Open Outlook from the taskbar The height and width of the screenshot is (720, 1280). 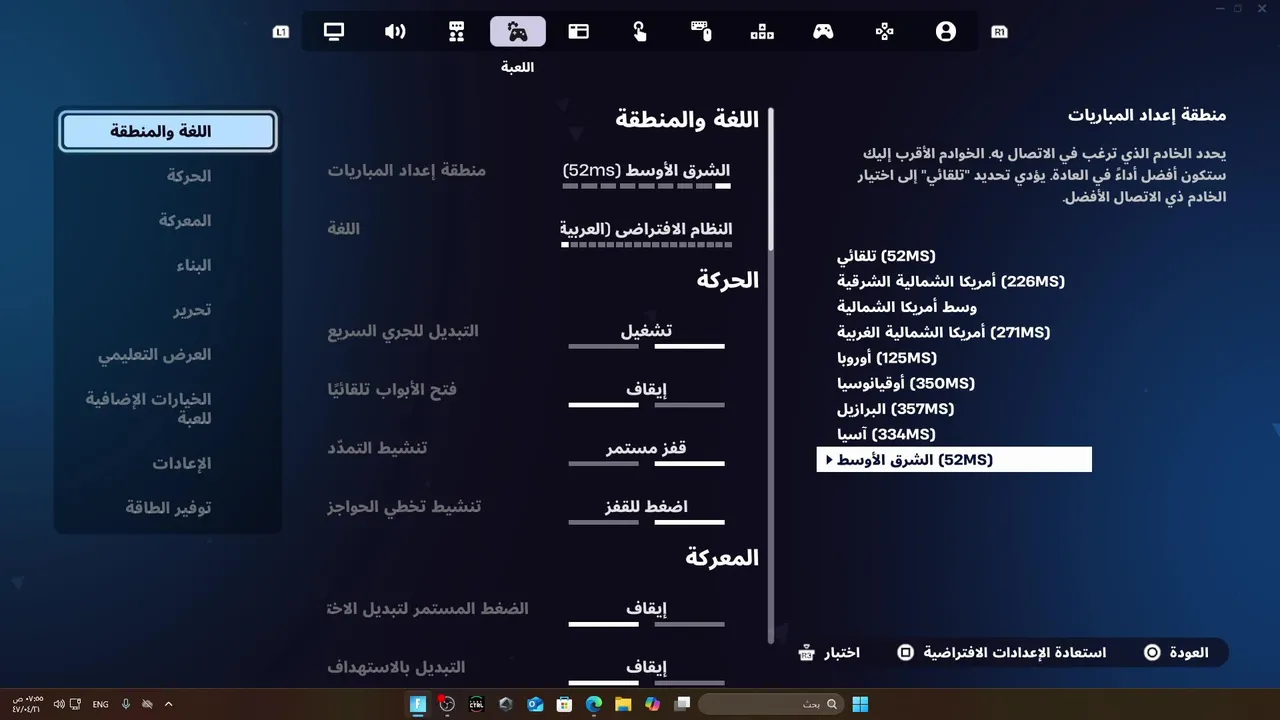(x=535, y=704)
